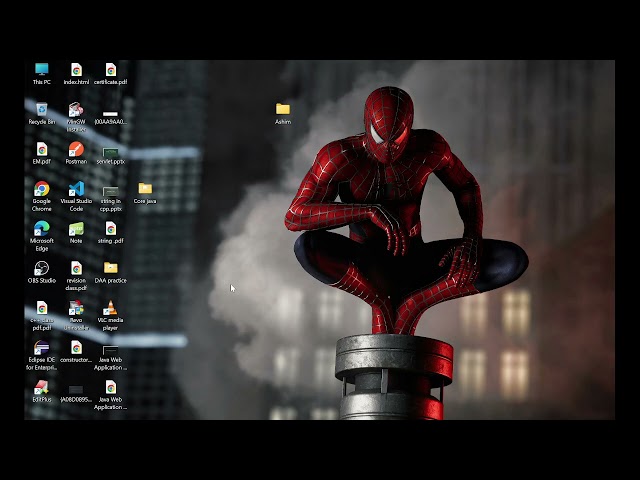The image size is (640, 480).
Task: Select the {A0BD0895... file icon
Action: [76, 394]
